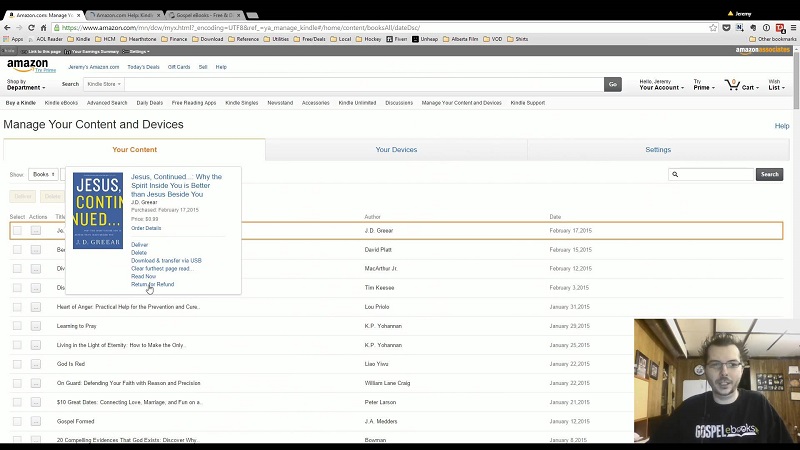Open the Kindle bookmarks folder

tap(79, 39)
